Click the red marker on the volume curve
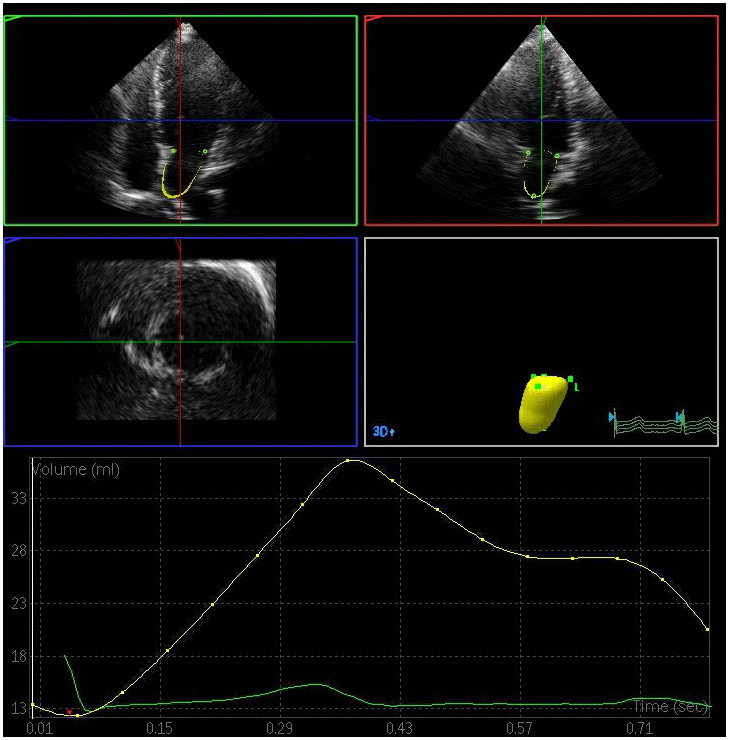Image resolution: width=729 pixels, height=740 pixels. point(69,711)
